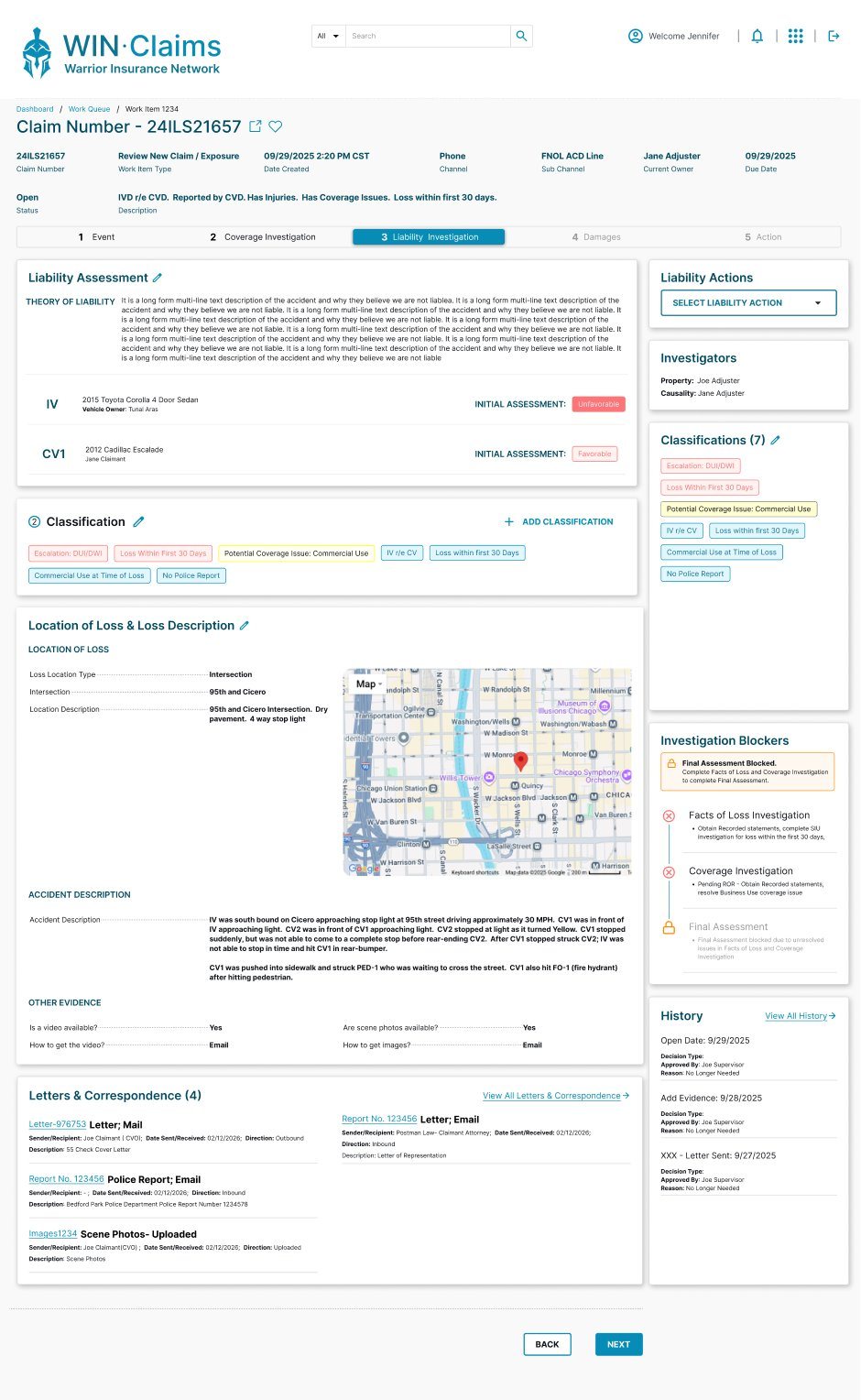Open claim in new window icon
This screenshot has height=1400, width=861.
[x=256, y=126]
